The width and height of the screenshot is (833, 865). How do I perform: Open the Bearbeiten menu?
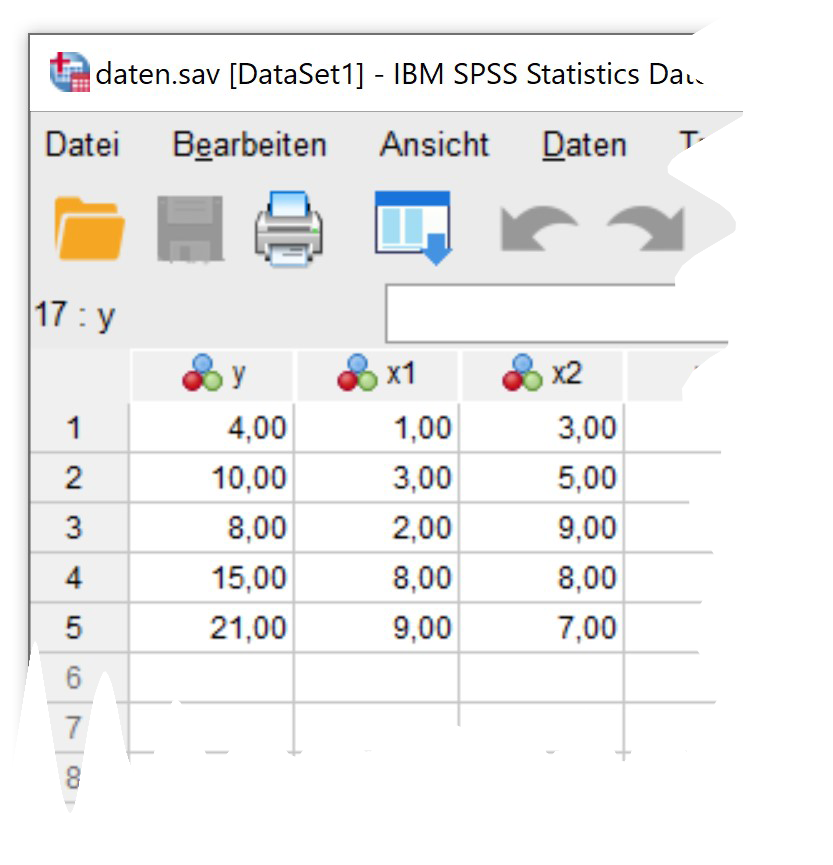point(249,145)
